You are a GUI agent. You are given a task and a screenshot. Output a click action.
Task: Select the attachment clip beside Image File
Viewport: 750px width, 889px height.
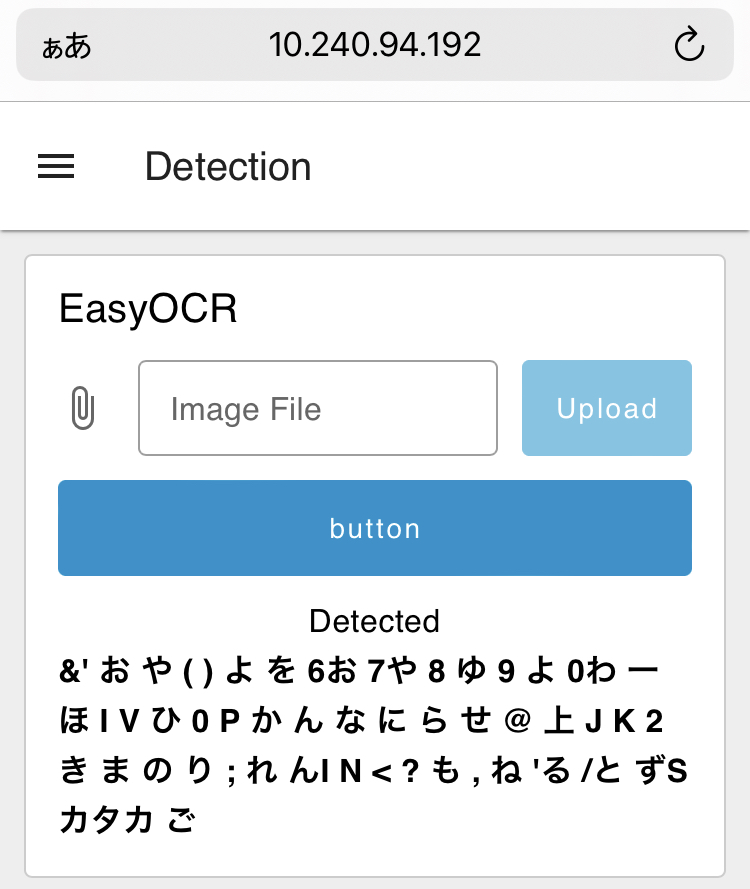point(83,408)
